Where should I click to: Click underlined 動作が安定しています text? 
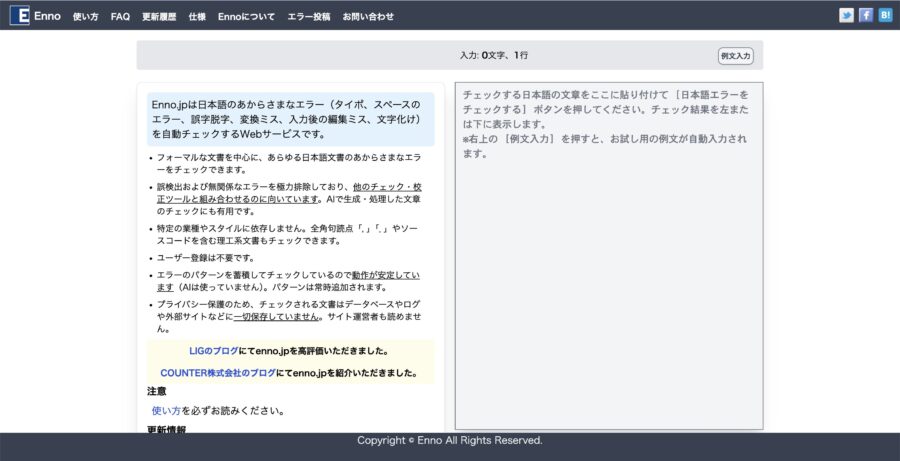tap(288, 281)
